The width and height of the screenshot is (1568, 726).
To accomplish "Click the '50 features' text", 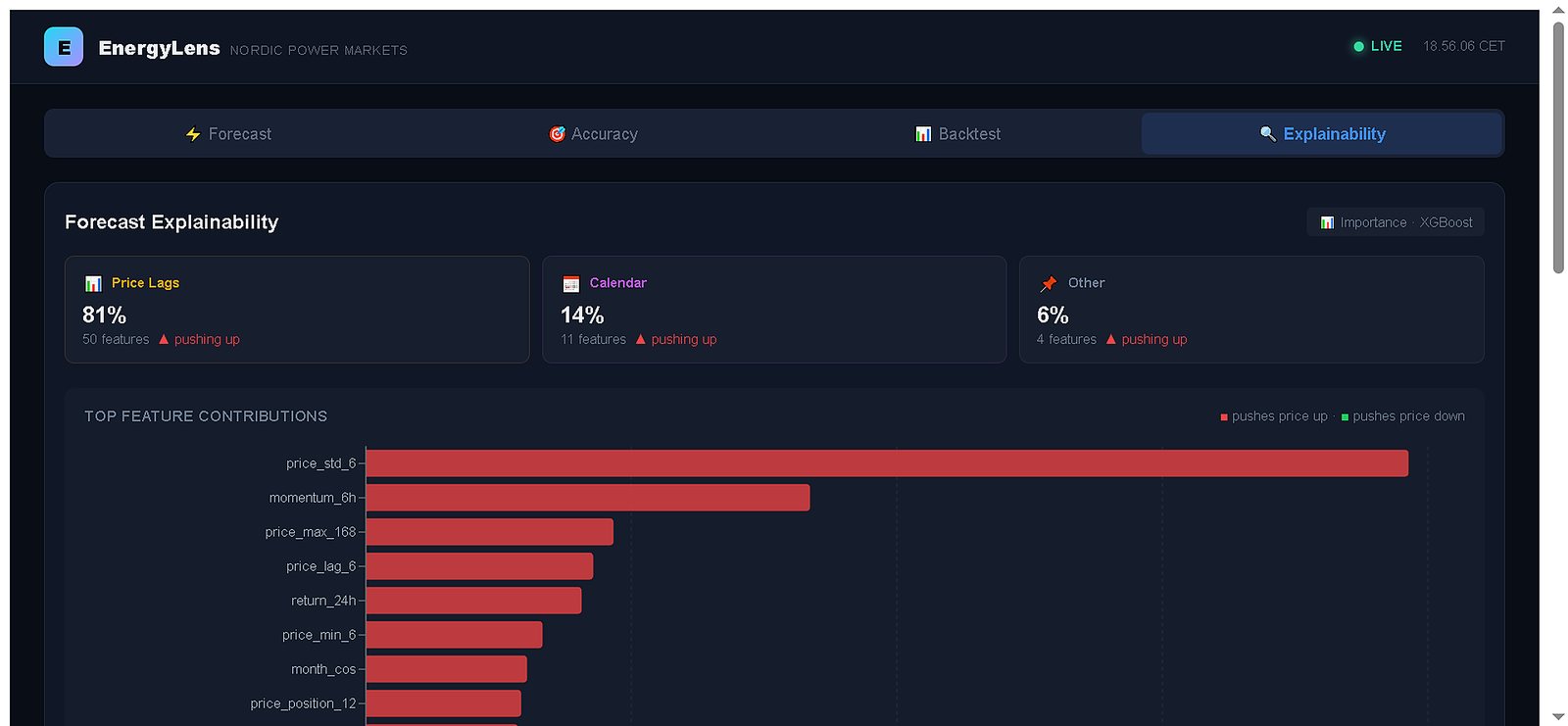I will tap(116, 339).
